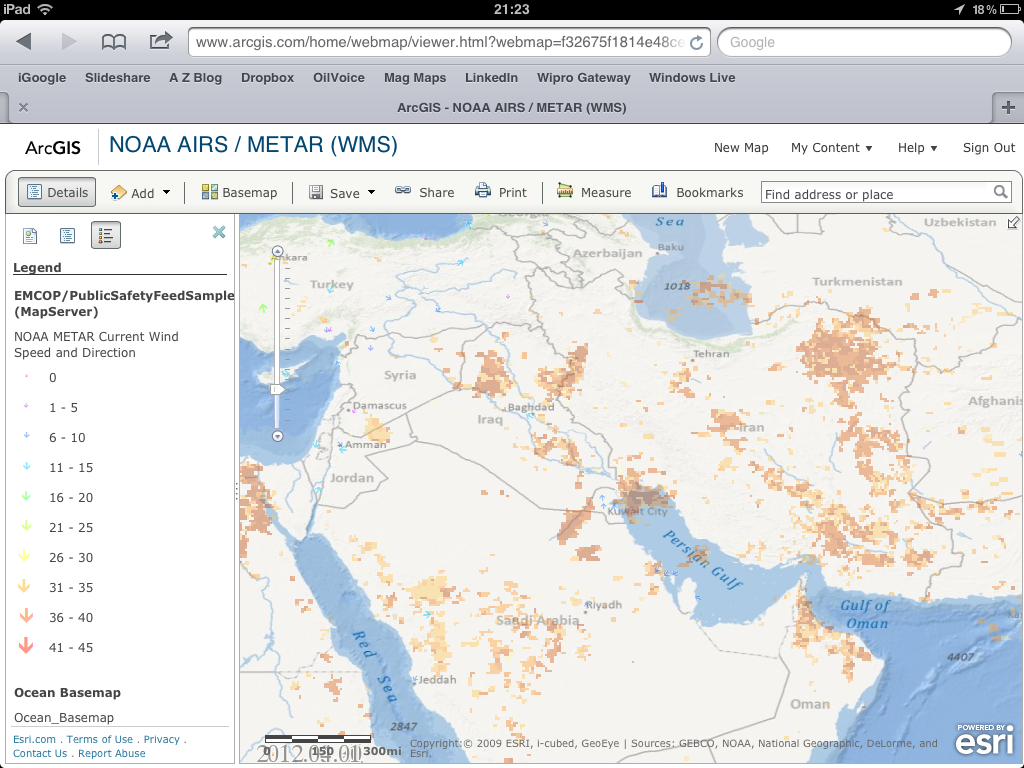
Task: Open the Windows Live bookmark
Action: tap(692, 78)
